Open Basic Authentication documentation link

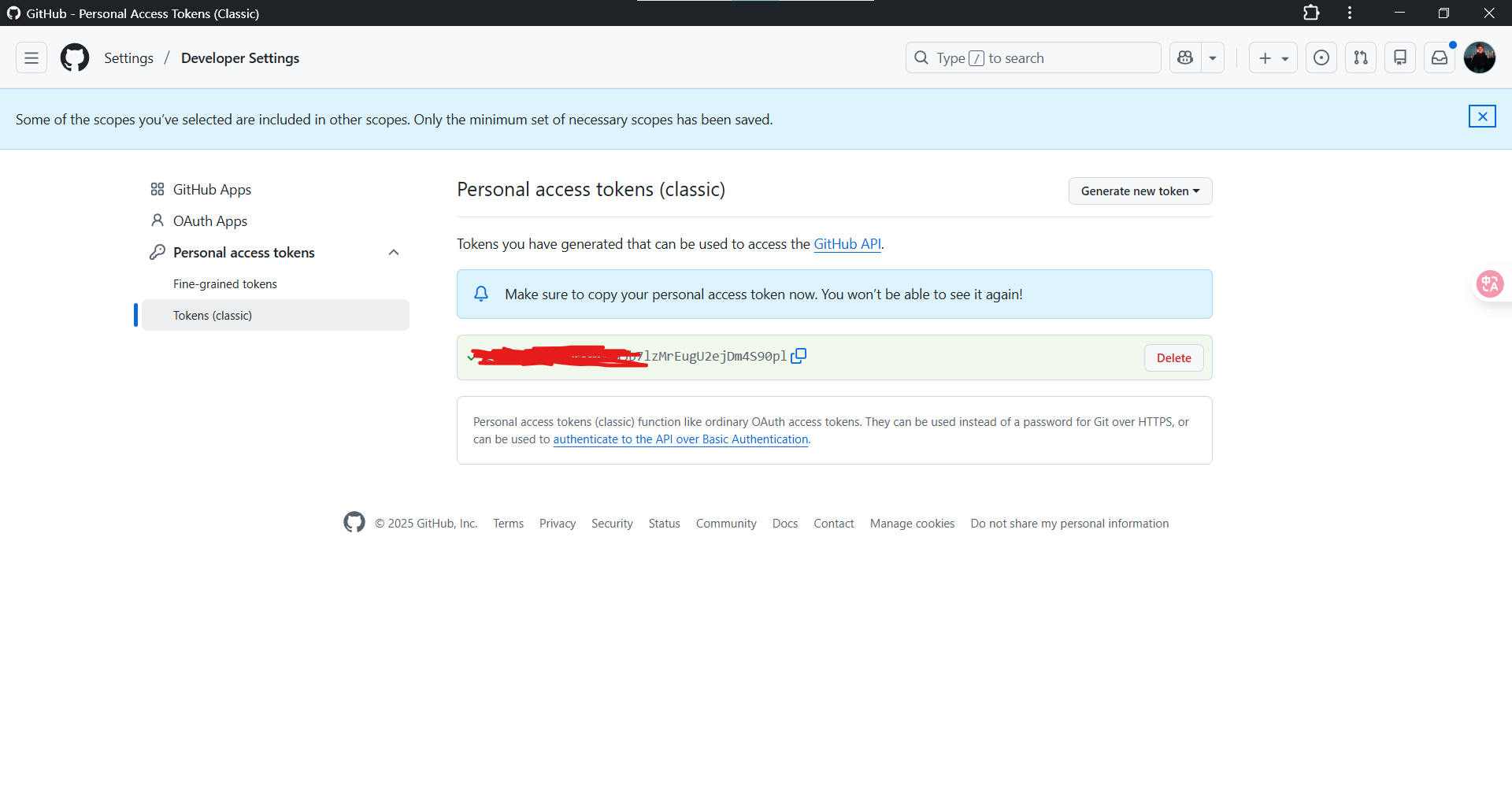coord(680,439)
